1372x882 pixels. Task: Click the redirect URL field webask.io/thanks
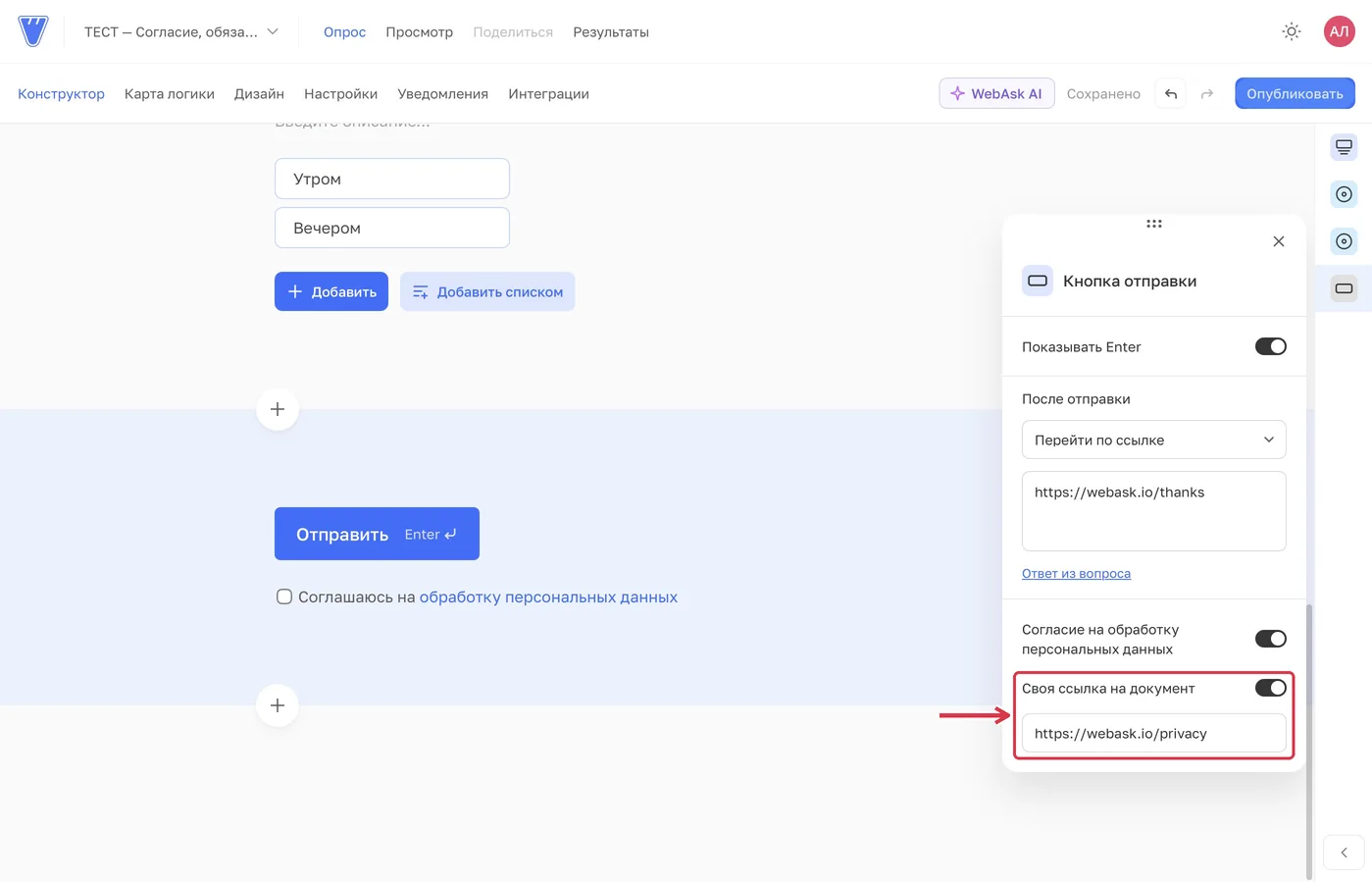tap(1154, 511)
